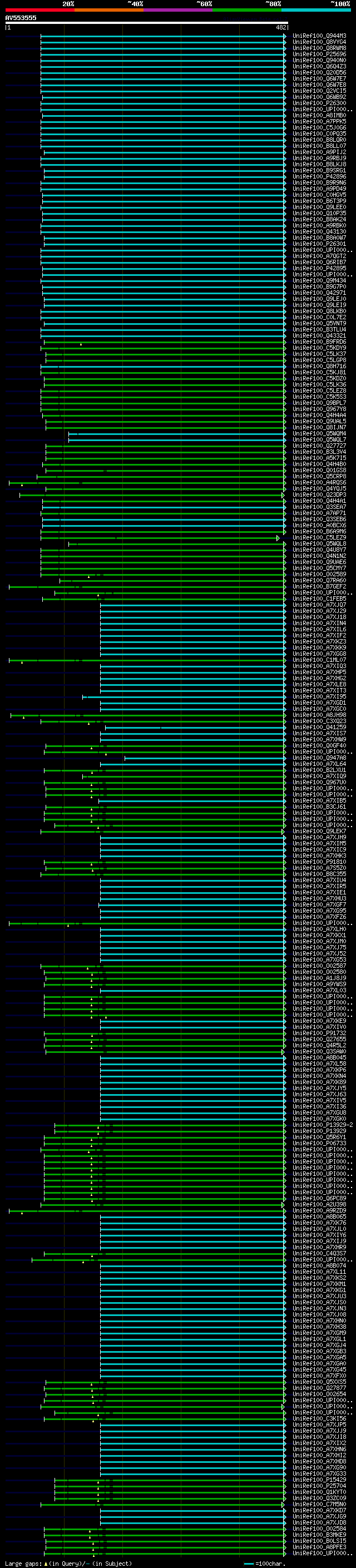Screen dimensions: 356x1568
Task: Click the query end position 482
Action: [x=281, y=27]
